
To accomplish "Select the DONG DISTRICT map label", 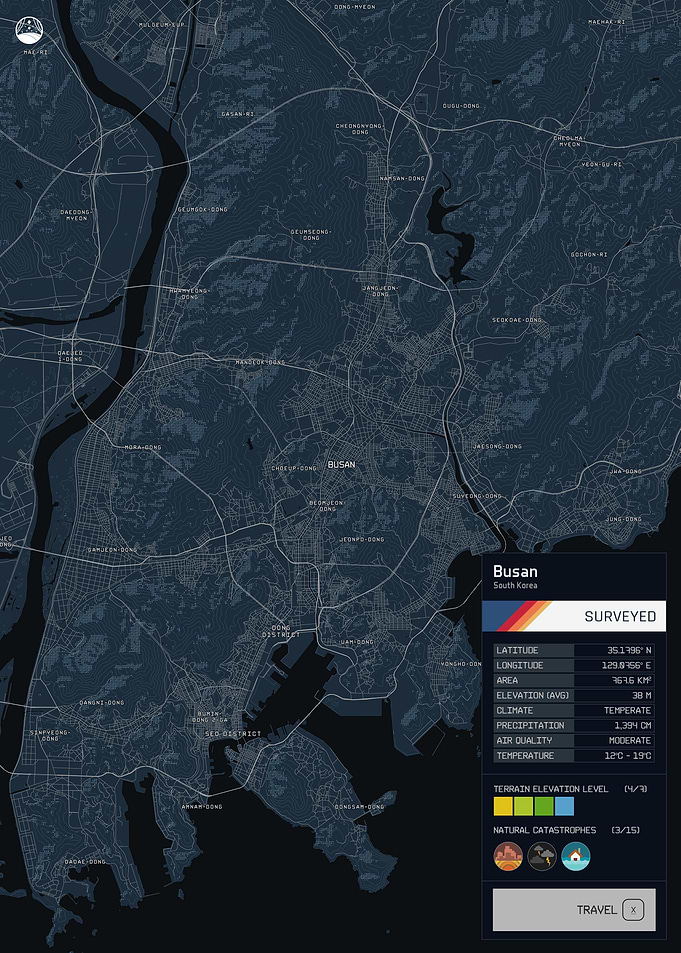I will [x=281, y=631].
